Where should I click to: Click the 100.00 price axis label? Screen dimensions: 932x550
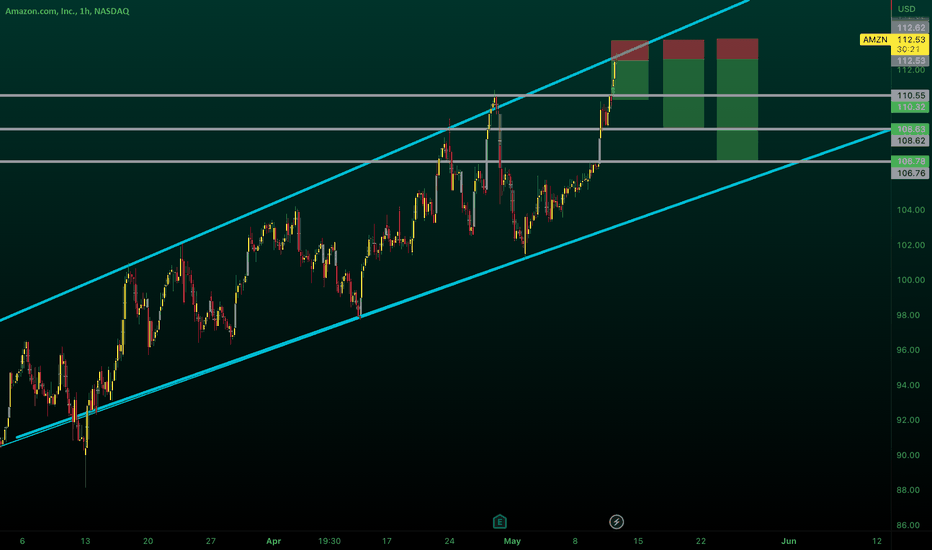point(911,280)
